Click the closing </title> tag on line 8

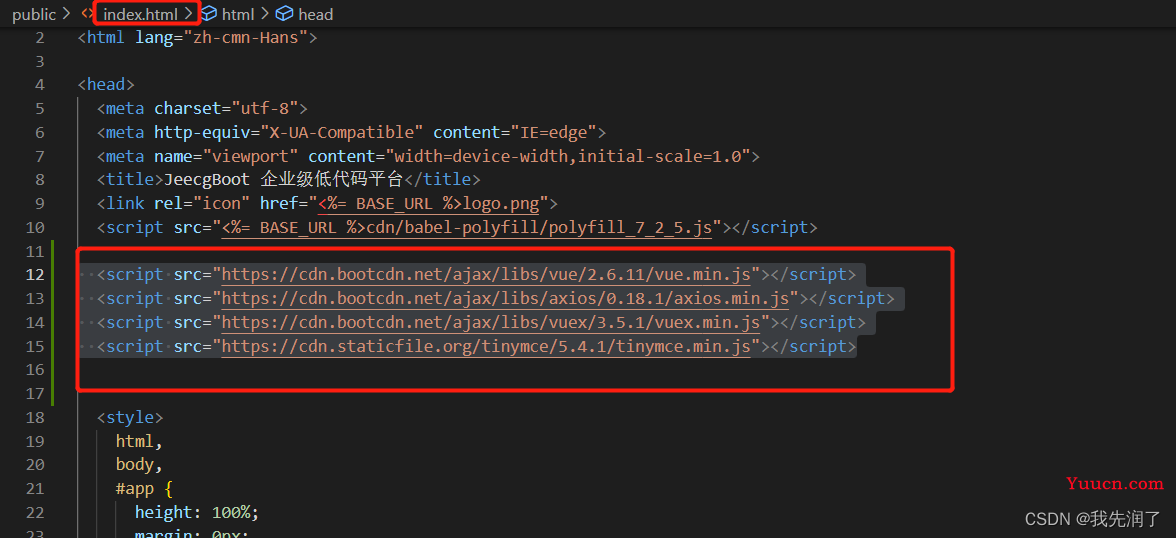click(442, 180)
